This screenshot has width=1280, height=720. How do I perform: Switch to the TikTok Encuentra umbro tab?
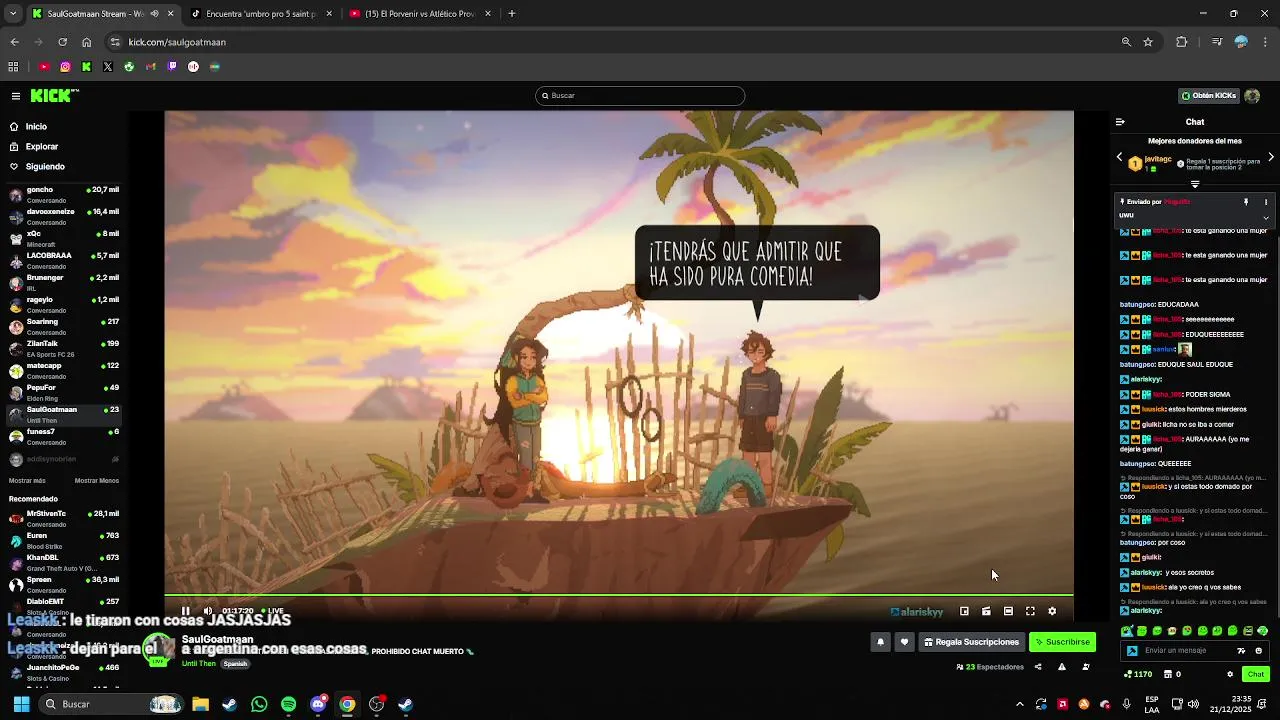261,14
